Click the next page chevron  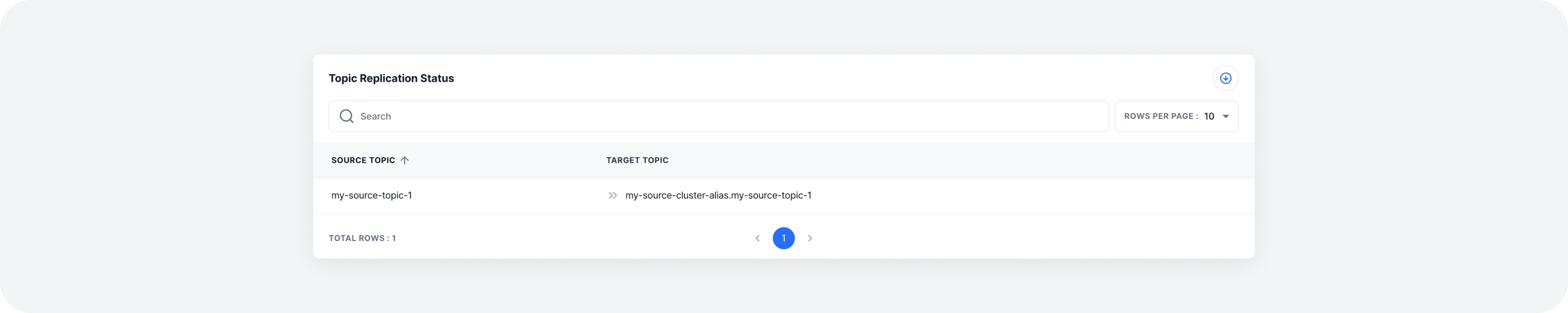click(x=810, y=238)
